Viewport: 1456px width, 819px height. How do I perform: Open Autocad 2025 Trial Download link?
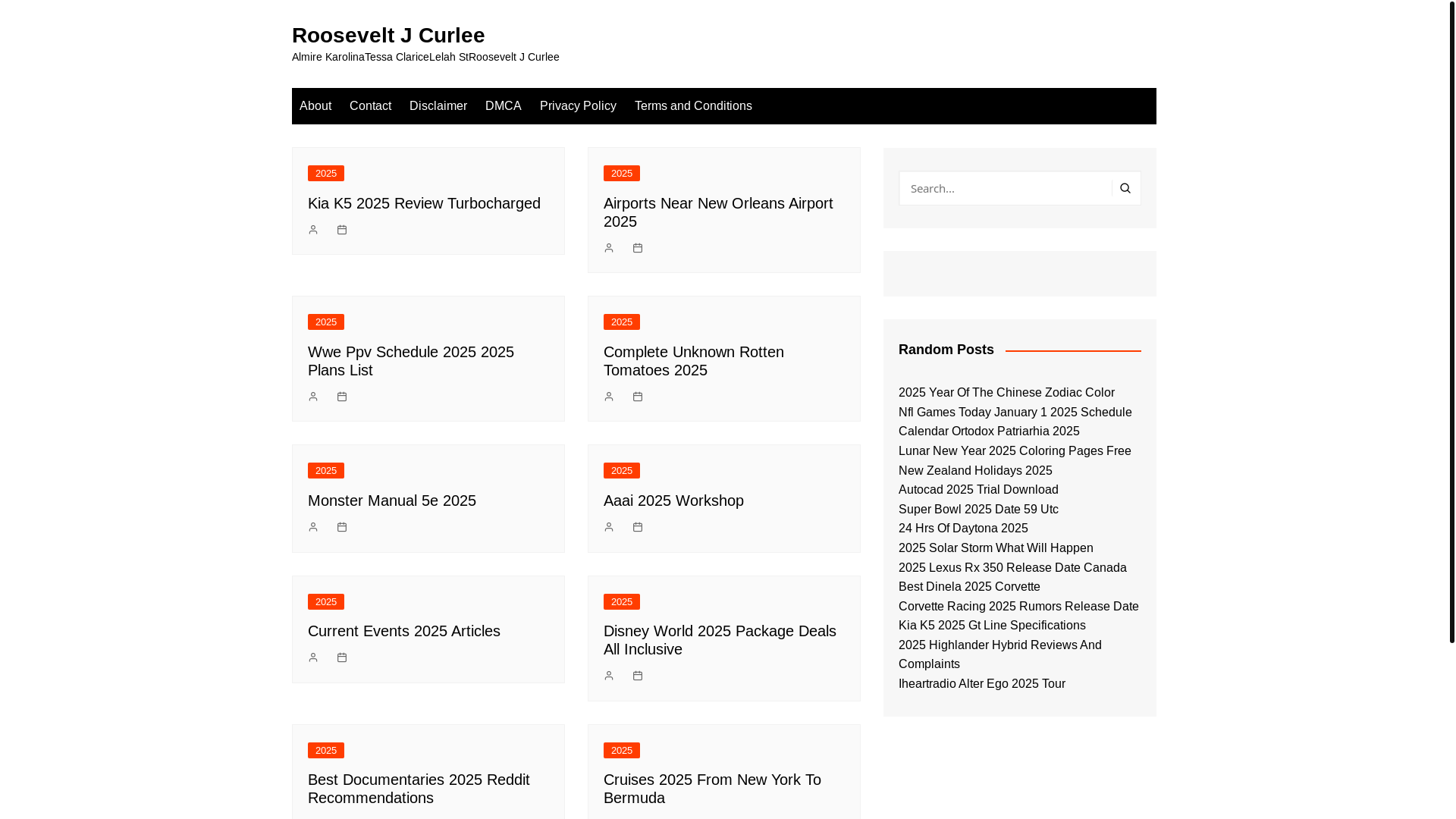(x=978, y=490)
